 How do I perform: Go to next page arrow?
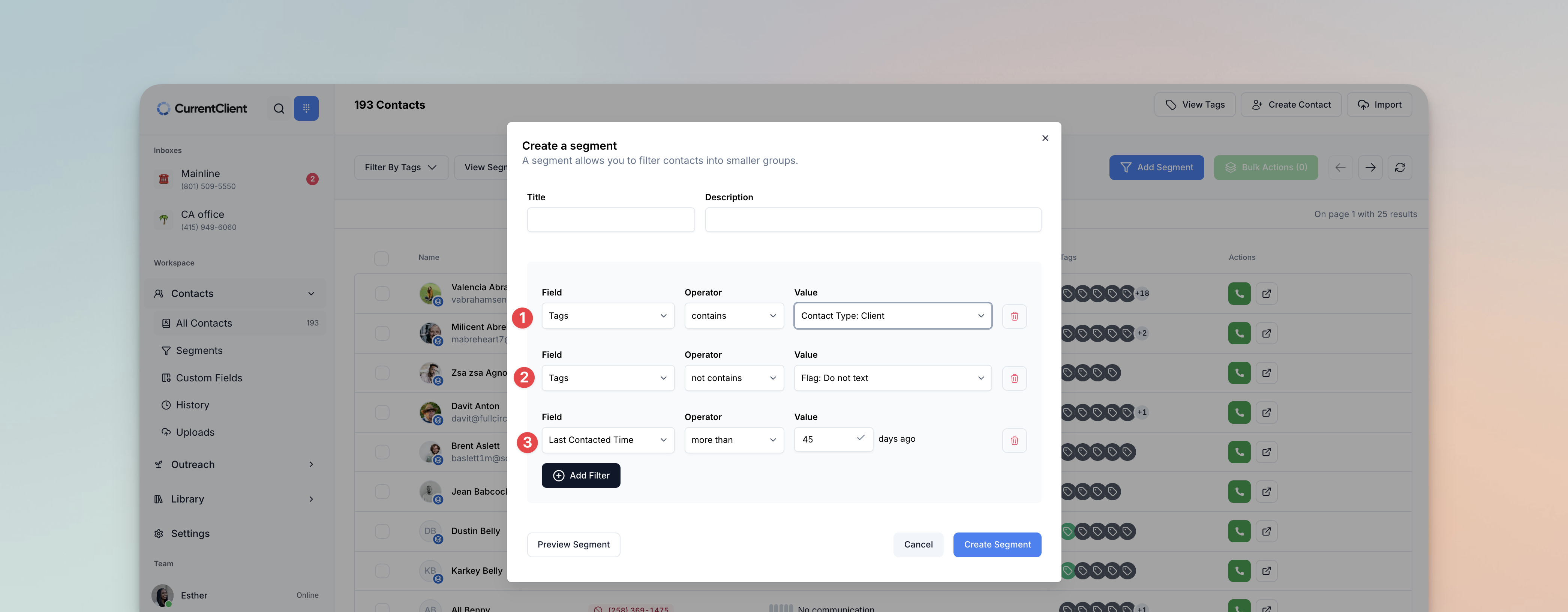pyautogui.click(x=1370, y=168)
